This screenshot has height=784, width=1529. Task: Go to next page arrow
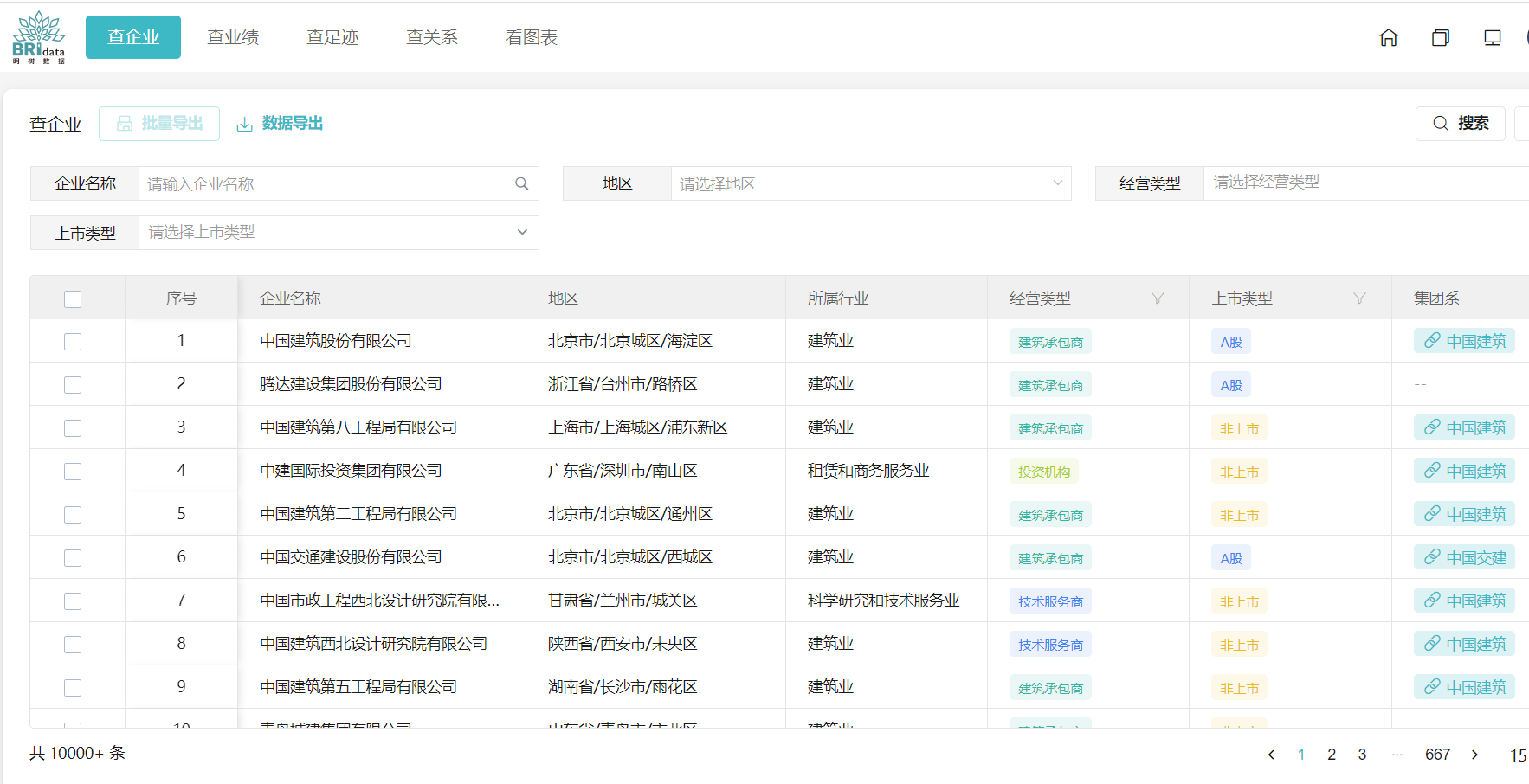click(x=1474, y=755)
